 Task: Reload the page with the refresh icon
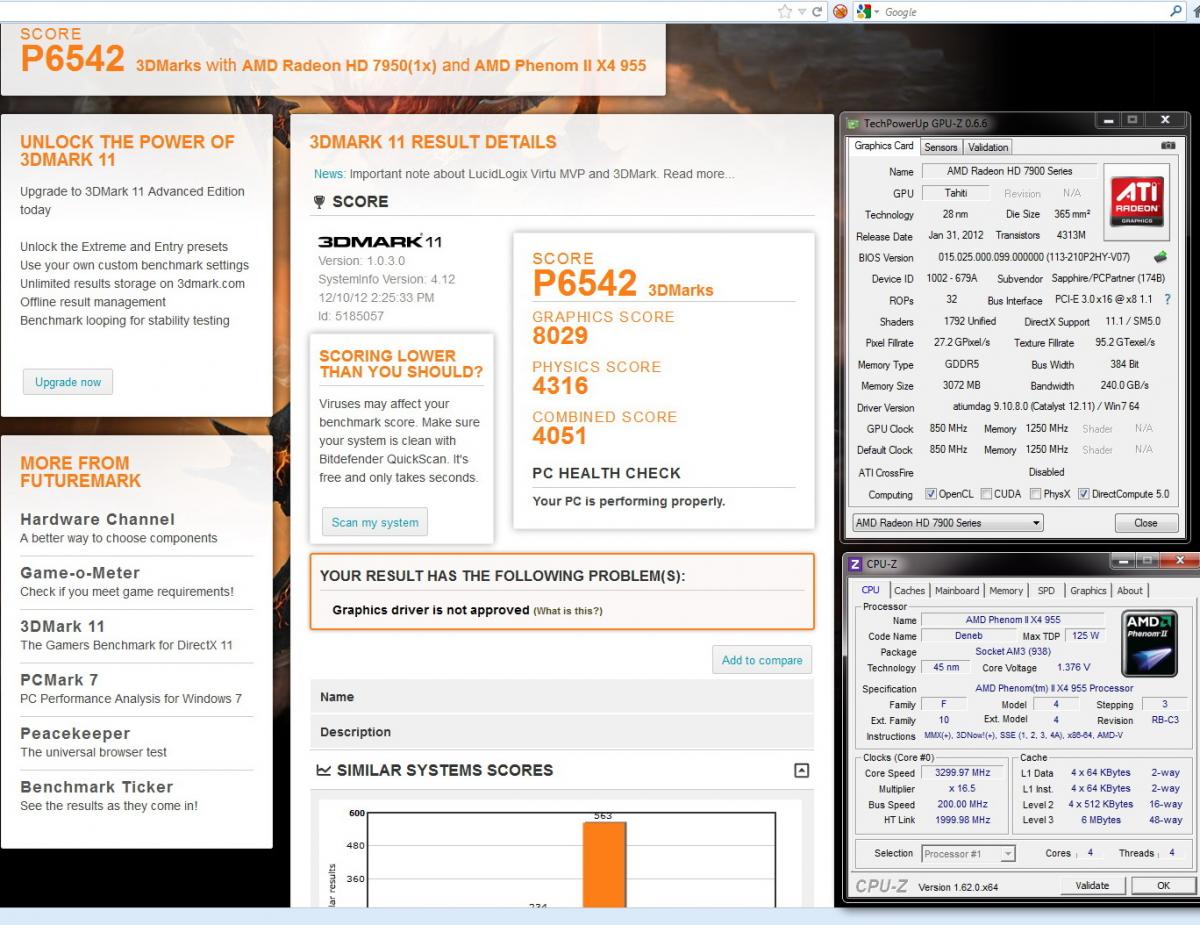pyautogui.click(x=817, y=11)
